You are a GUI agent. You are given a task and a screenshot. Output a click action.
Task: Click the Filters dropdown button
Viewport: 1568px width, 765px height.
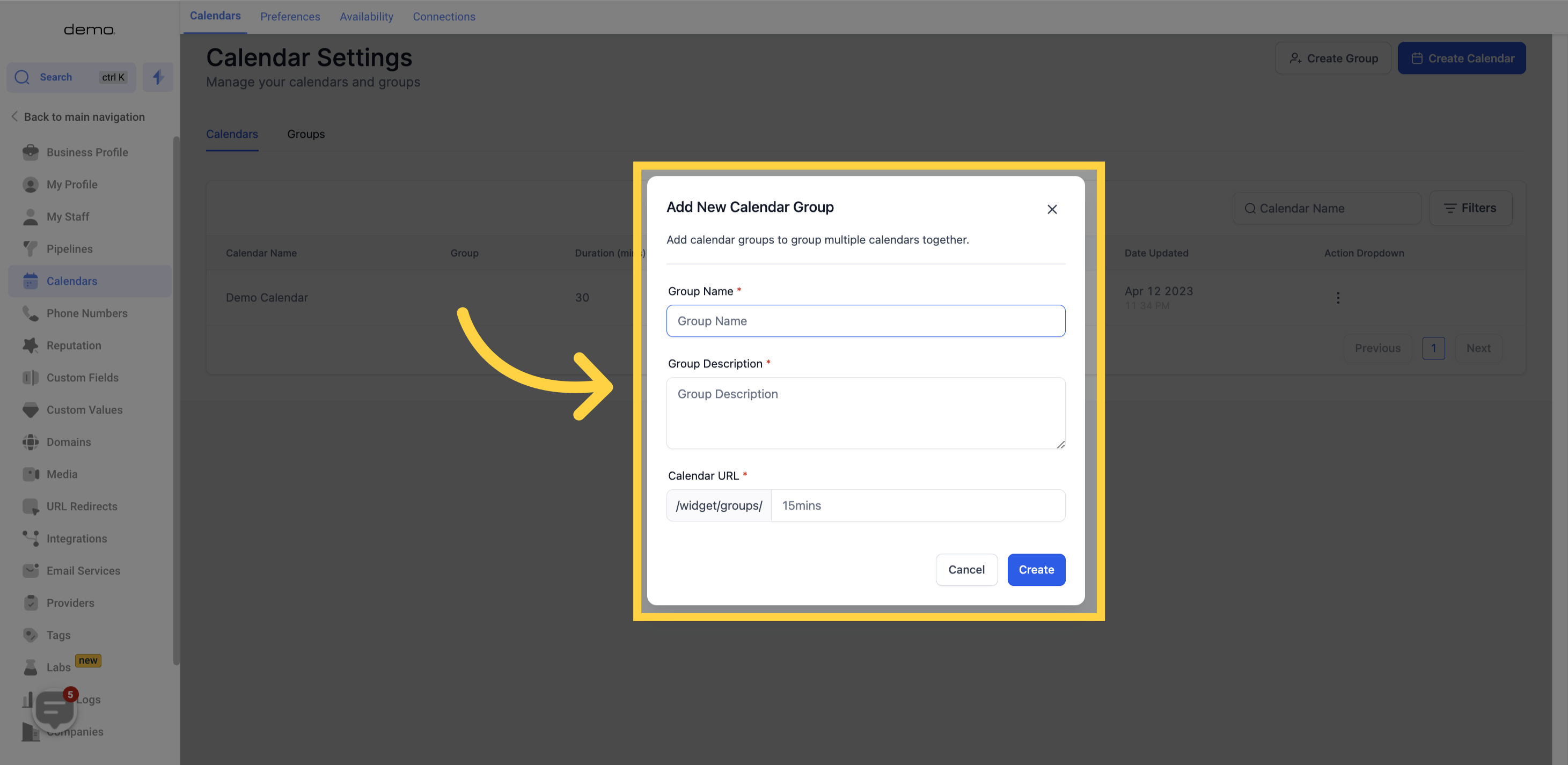click(x=1471, y=208)
